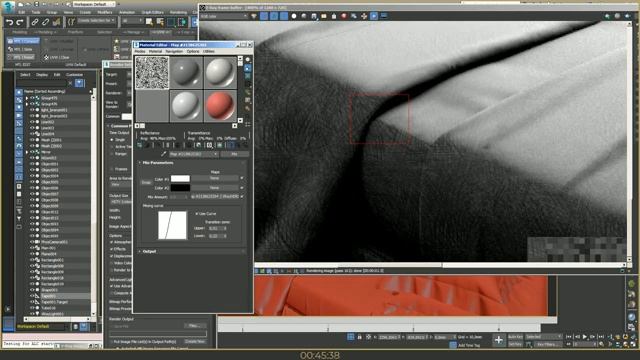Toggle the Color #1 map enable checkbox
The image size is (640, 360).
coord(242,178)
